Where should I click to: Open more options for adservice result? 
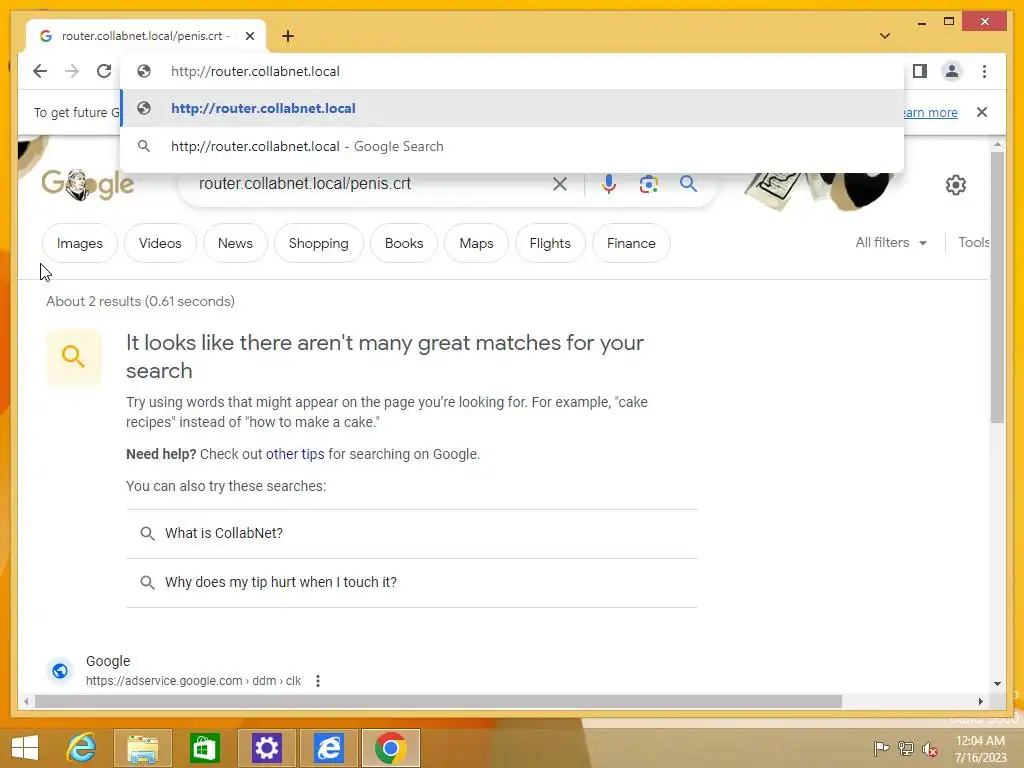(x=318, y=680)
